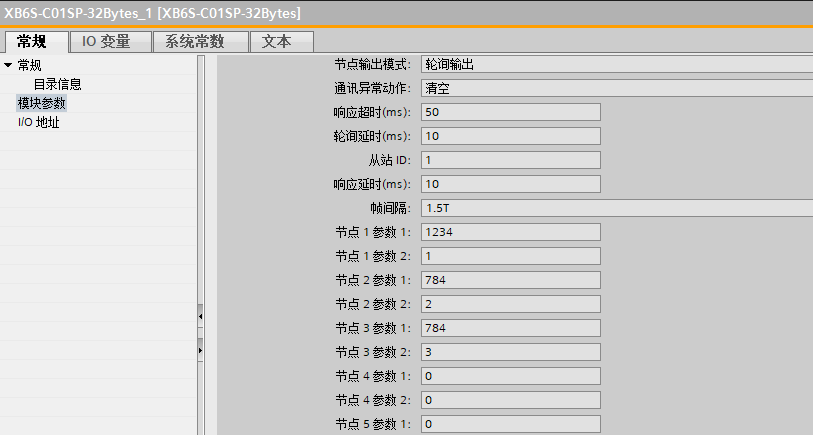Click the 轮询延时(ms) input field
The height and width of the screenshot is (435, 813).
point(510,136)
